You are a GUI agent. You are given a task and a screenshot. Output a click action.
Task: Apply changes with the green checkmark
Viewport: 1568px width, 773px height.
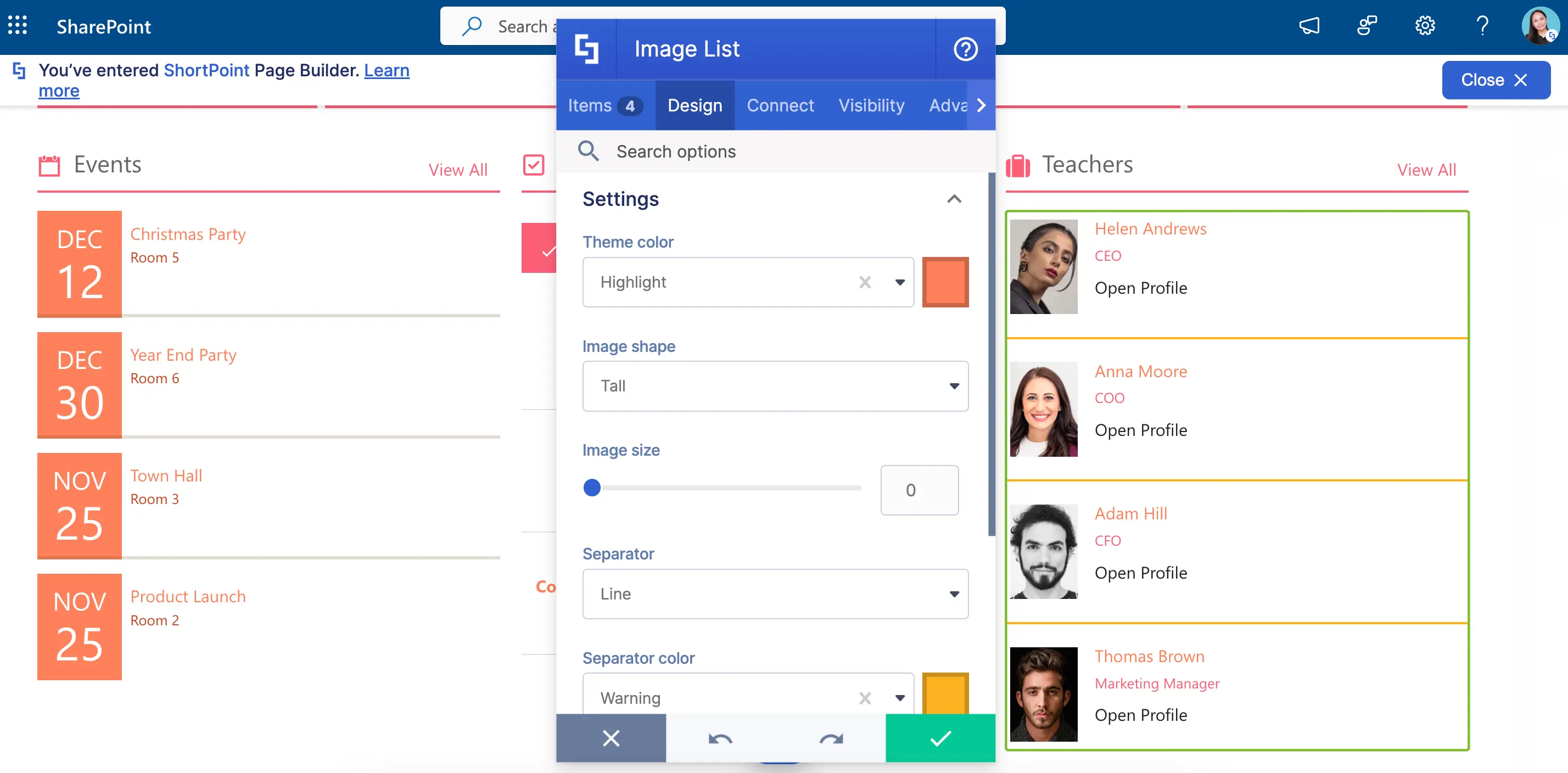click(x=940, y=738)
